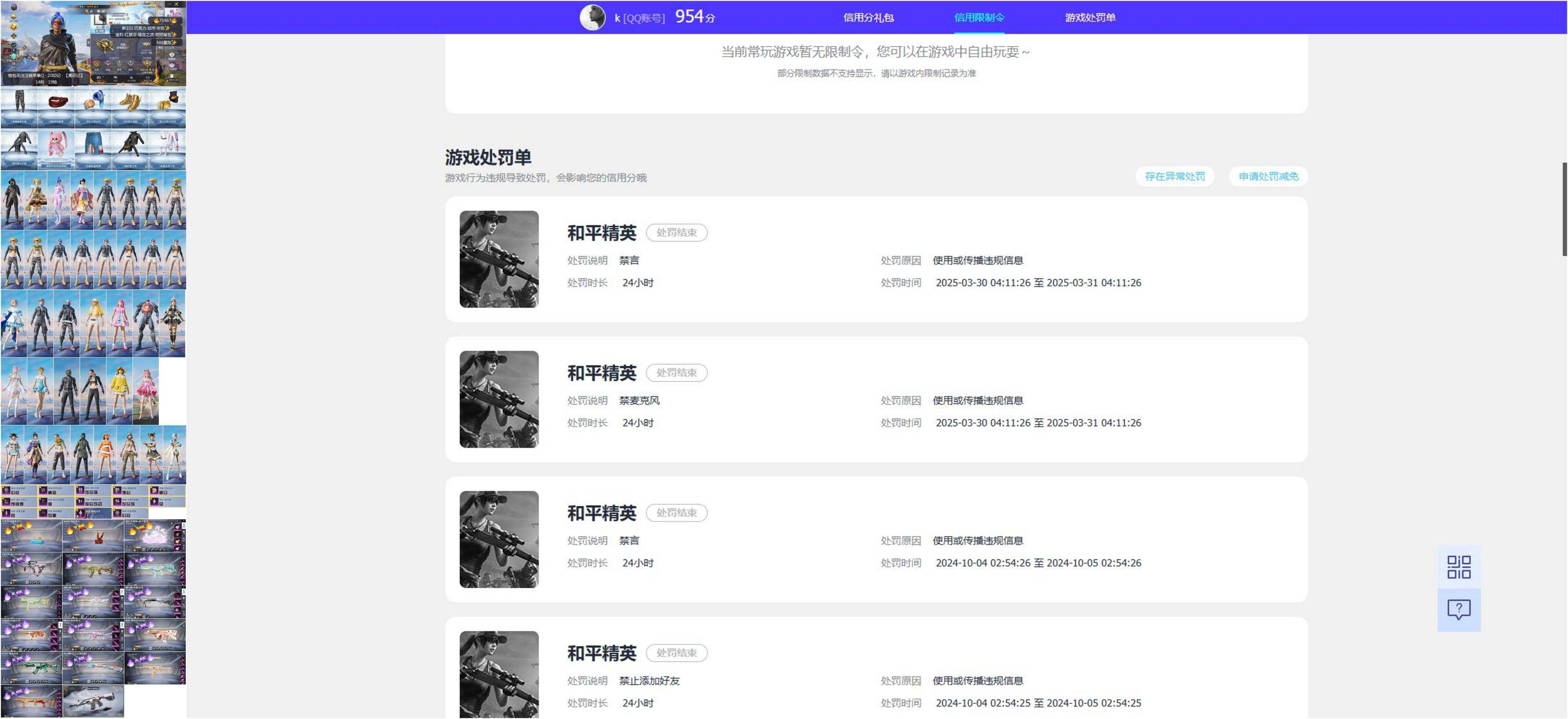1568x719 pixels.
Task: Select the 信用限制令 tab
Action: click(979, 18)
